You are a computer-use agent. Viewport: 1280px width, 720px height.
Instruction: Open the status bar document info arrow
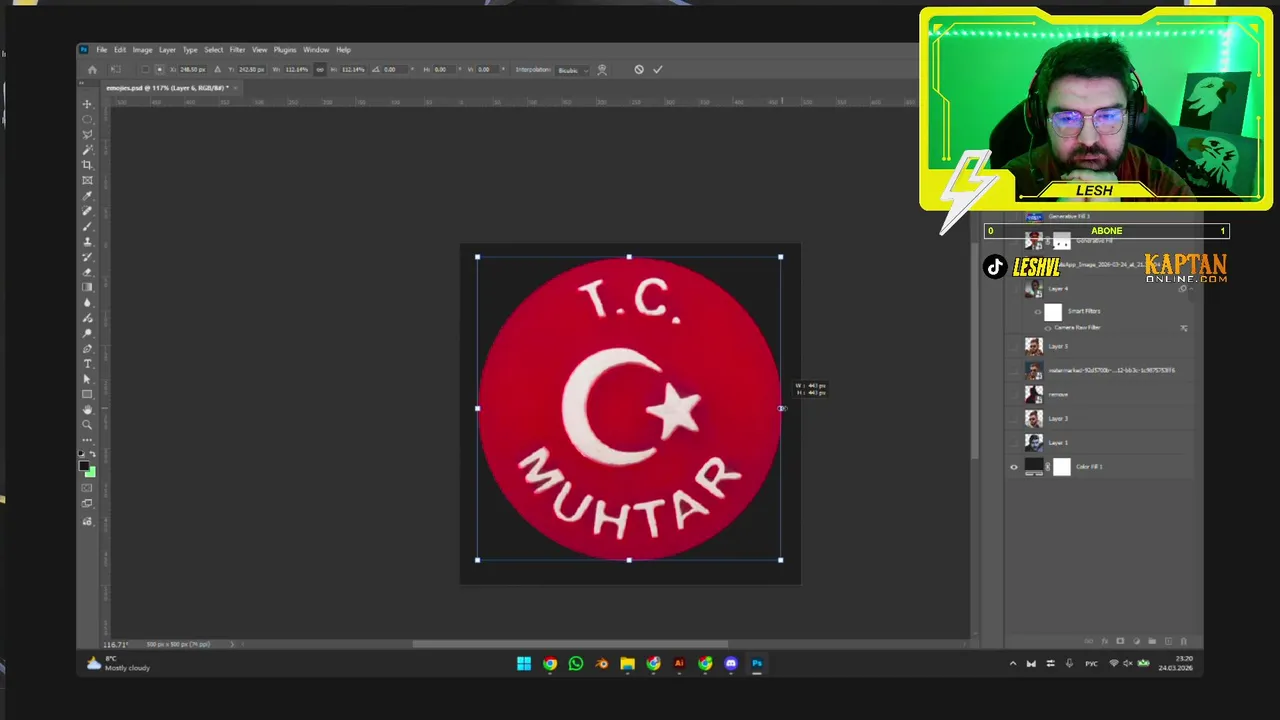pyautogui.click(x=232, y=644)
